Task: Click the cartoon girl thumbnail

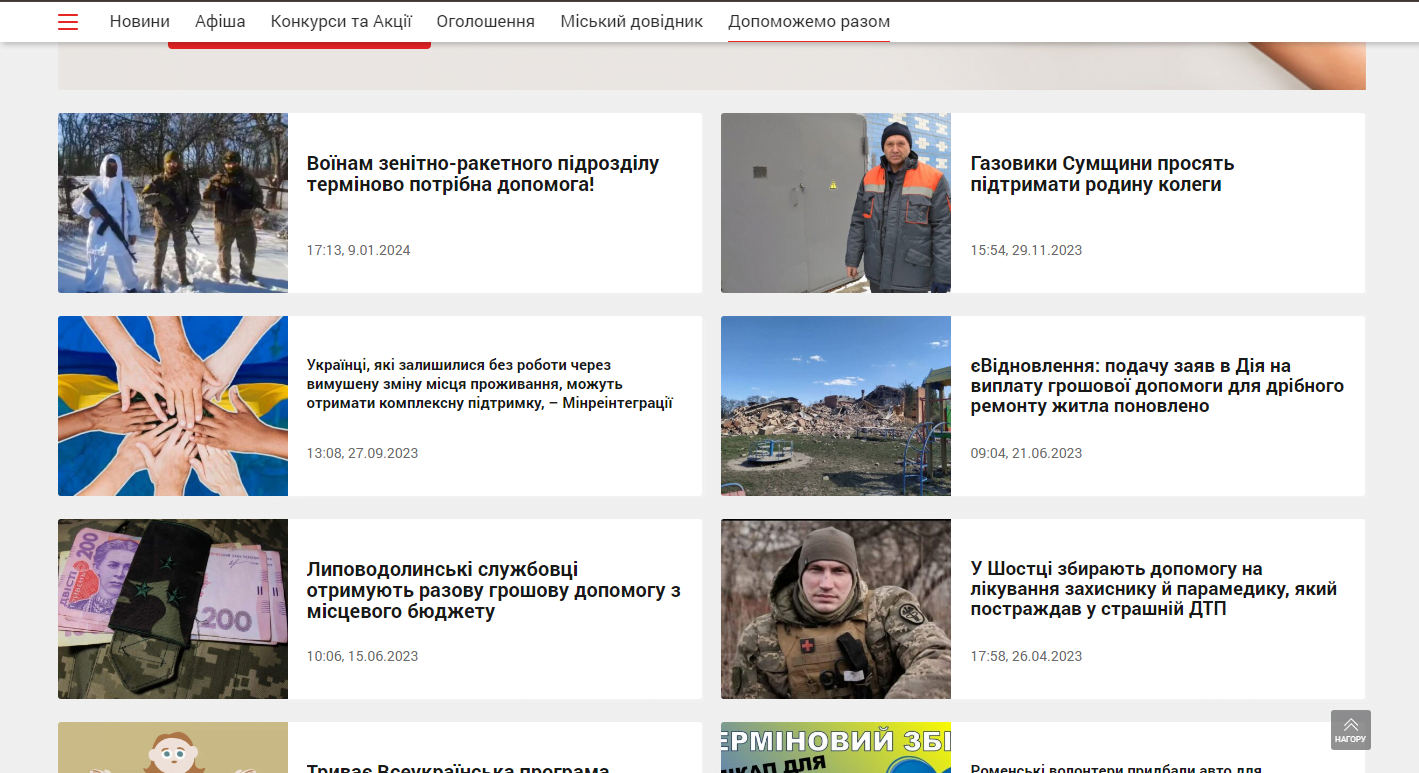Action: 173,748
